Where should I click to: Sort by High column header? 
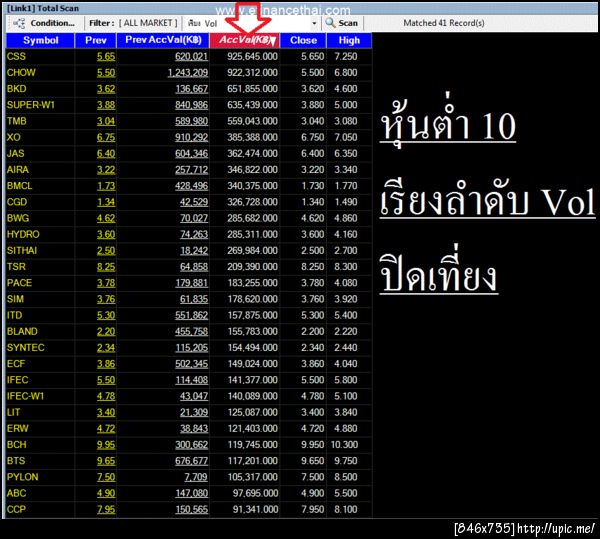[x=349, y=41]
